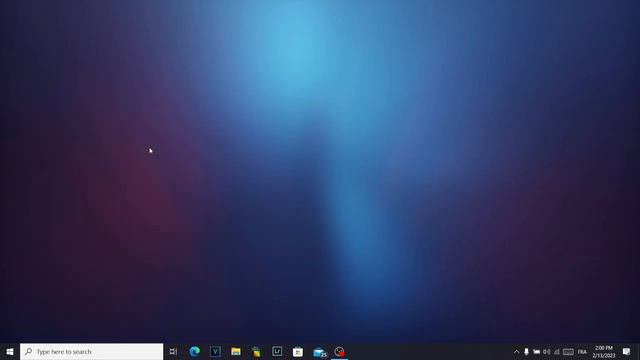This screenshot has height=360, width=640.
Task: Open the clock showing 2:00 PM
Action: [x=604, y=351]
